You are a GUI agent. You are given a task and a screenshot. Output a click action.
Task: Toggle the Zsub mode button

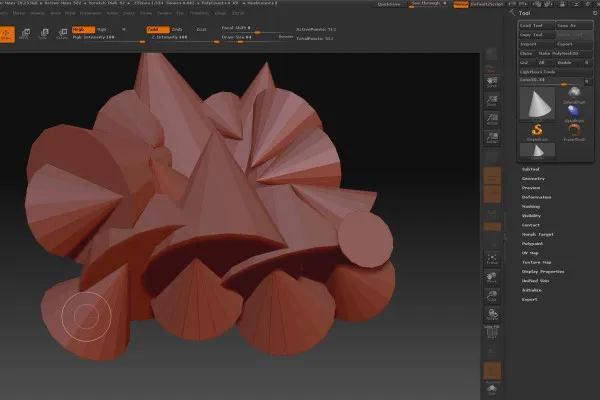[177, 29]
